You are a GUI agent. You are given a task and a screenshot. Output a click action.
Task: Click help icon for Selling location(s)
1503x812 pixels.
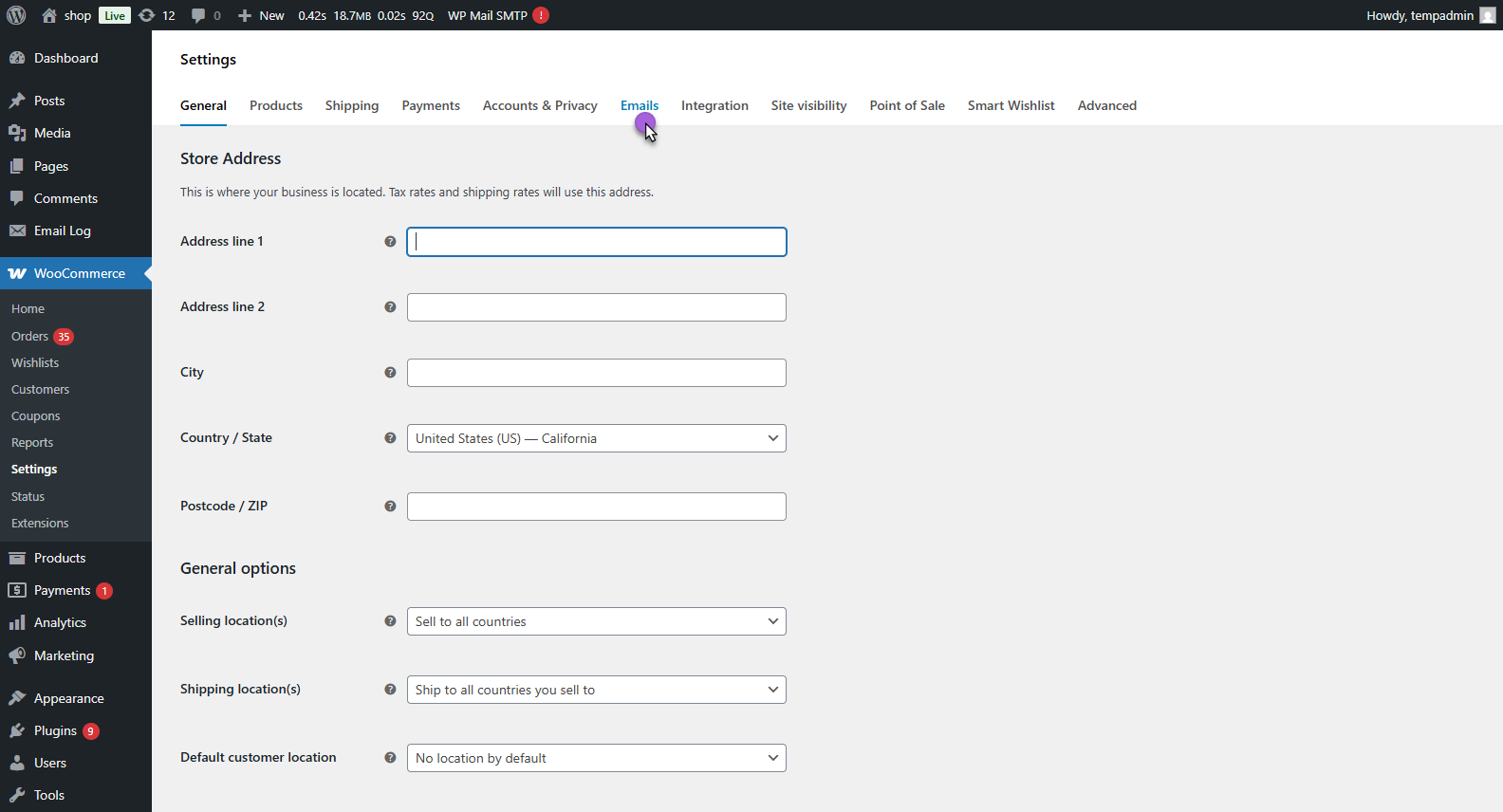point(390,621)
